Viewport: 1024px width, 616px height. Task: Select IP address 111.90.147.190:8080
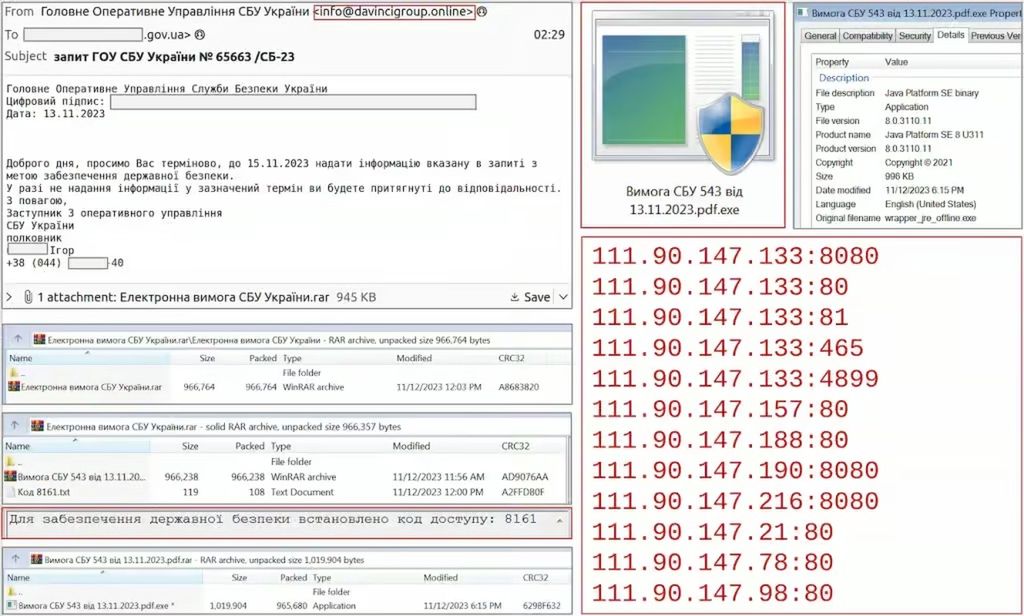[x=735, y=470]
